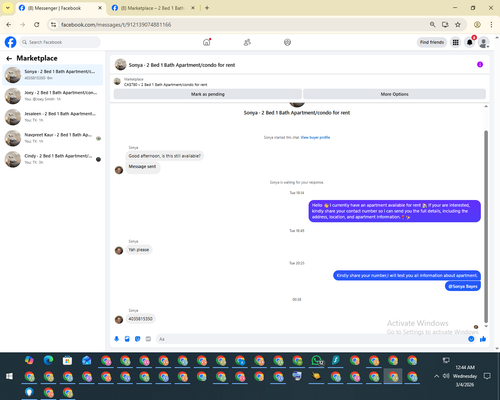
Task: Switch to the Marketplace – 2 Bed 1 Bath tab
Action: (x=153, y=8)
